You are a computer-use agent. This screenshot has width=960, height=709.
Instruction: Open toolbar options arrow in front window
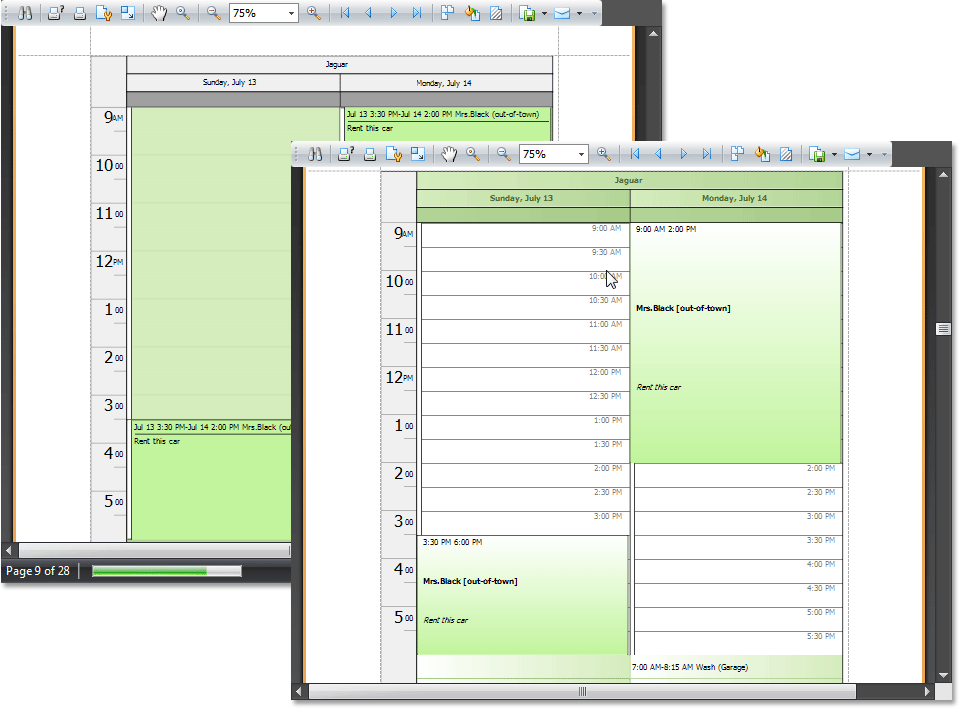884,154
